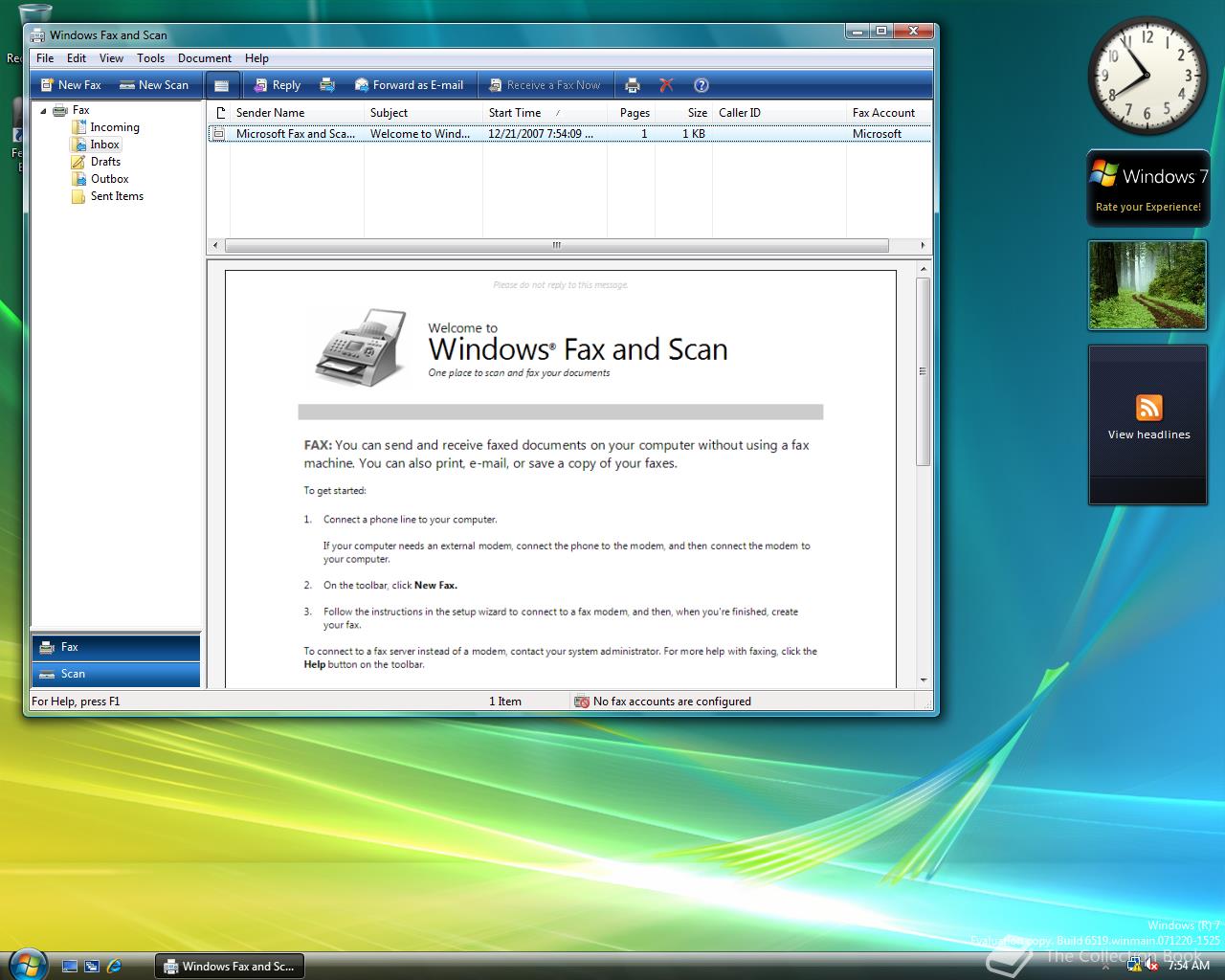
Task: Click the taskbar clock showing 7:54 AM
Action: (1189, 966)
